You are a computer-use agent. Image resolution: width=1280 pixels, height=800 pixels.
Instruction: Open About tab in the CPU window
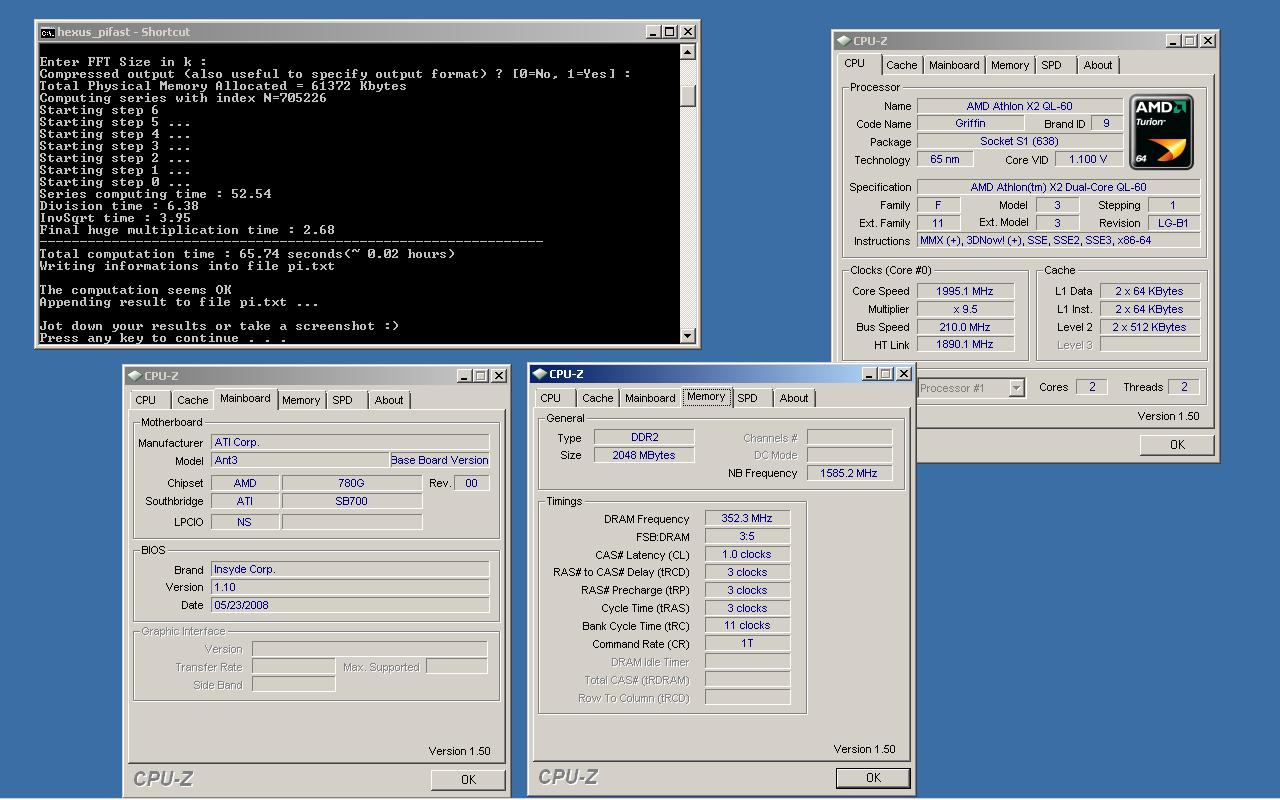click(1098, 65)
